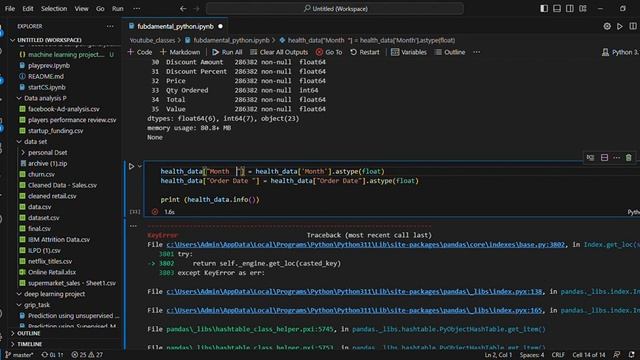
Task: Open Customize Layout icon
Action: pyautogui.click(x=583, y=9)
